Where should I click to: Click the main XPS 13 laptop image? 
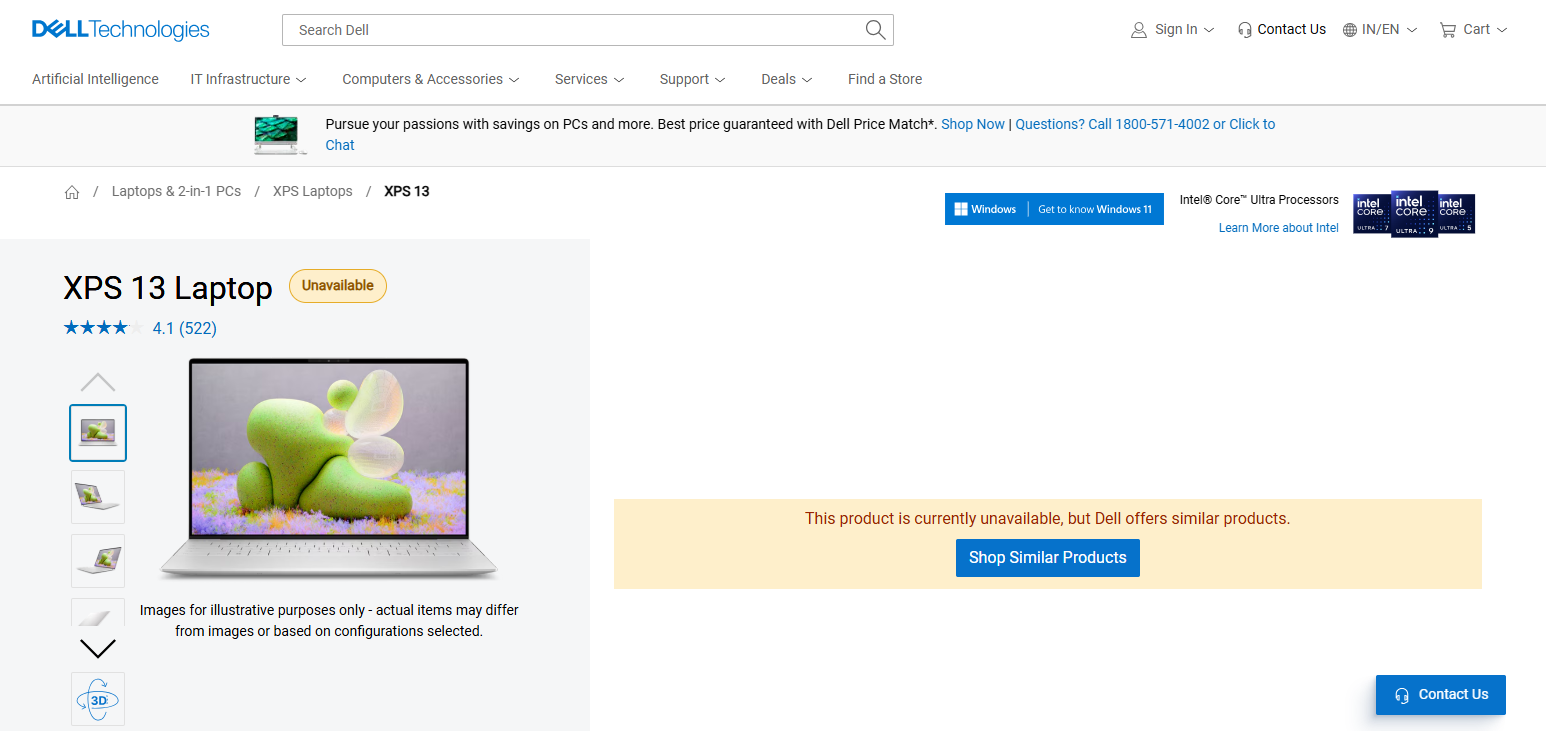click(x=328, y=468)
